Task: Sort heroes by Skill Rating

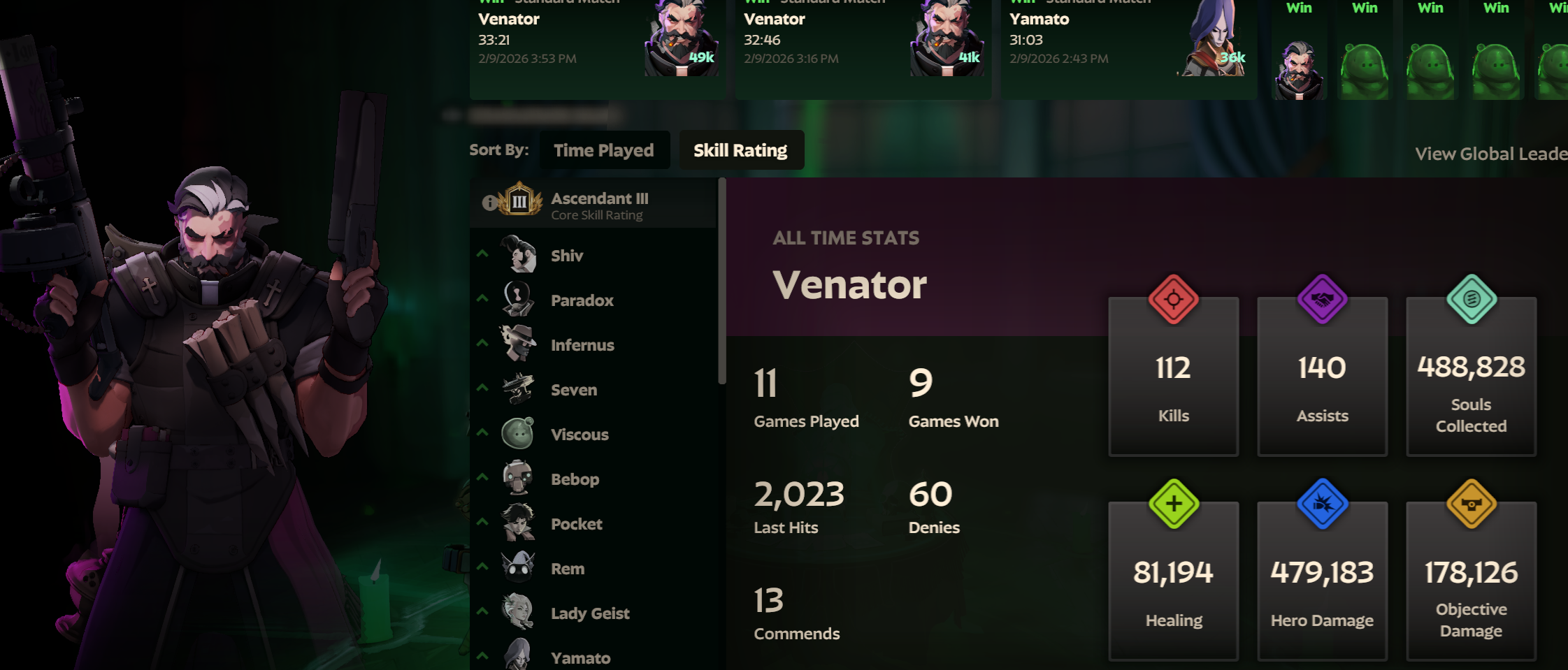Action: pyautogui.click(x=740, y=150)
